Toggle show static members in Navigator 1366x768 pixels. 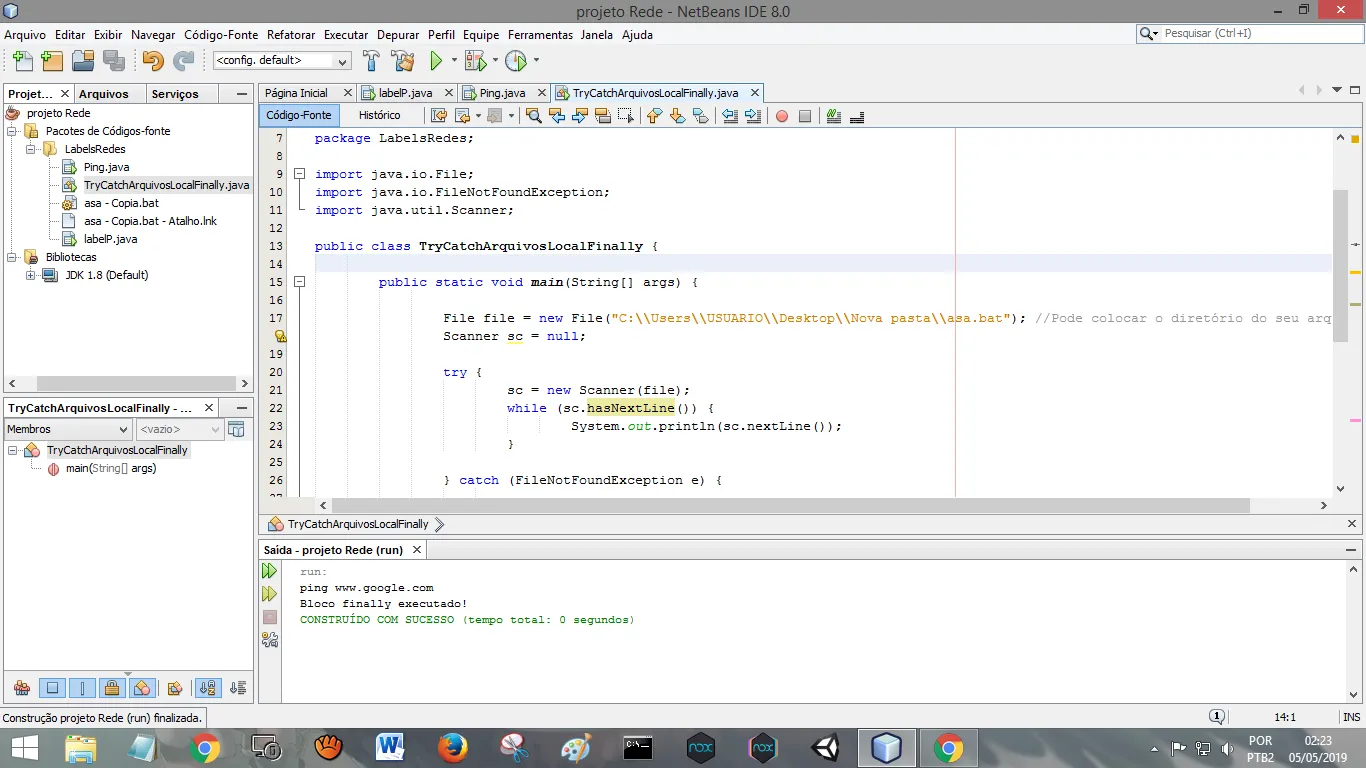click(x=83, y=688)
